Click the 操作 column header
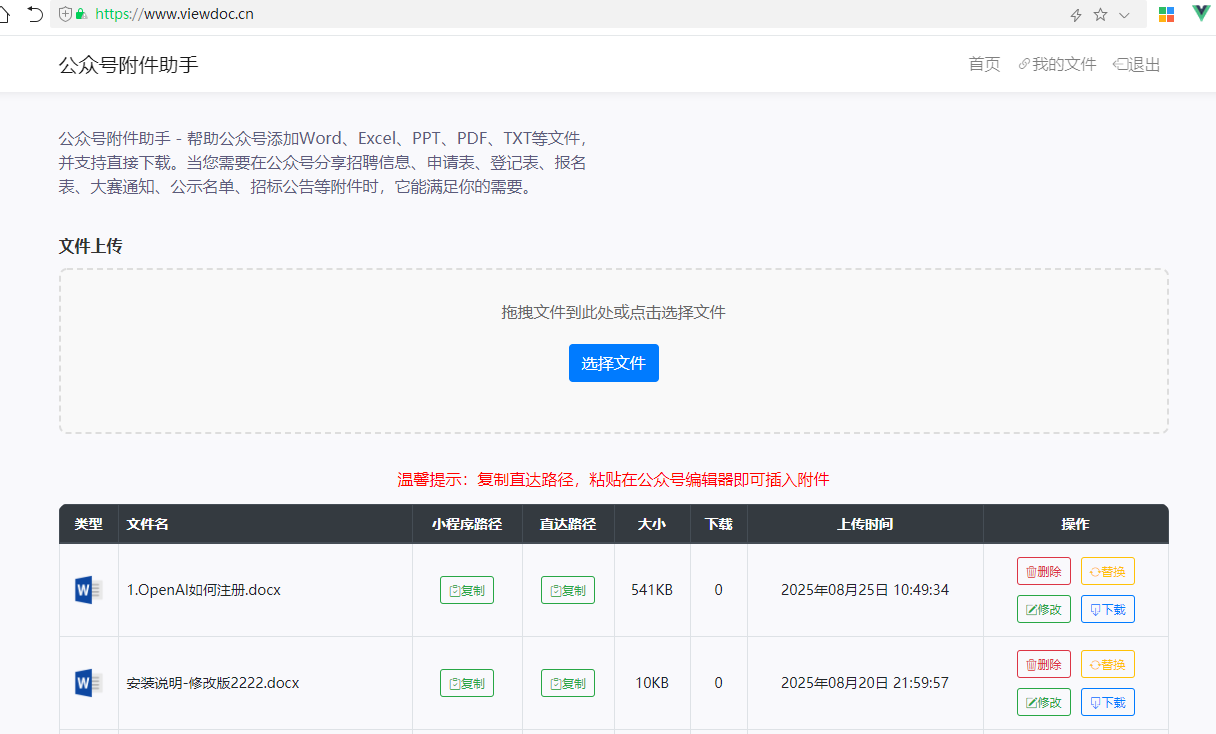The image size is (1216, 734). pos(1076,524)
